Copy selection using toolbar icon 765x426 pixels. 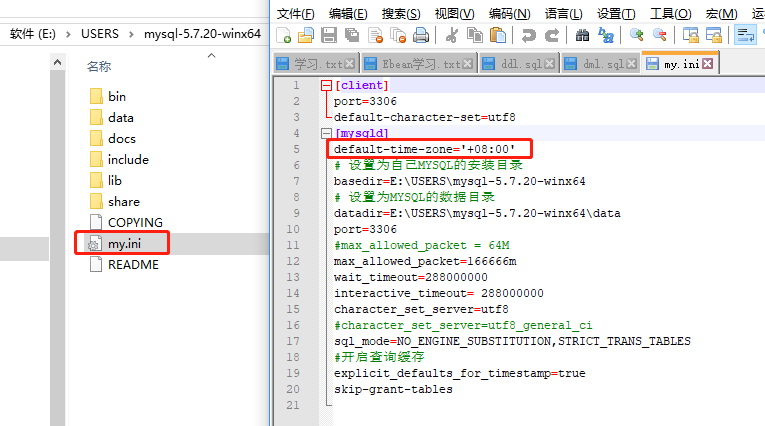(x=475, y=35)
